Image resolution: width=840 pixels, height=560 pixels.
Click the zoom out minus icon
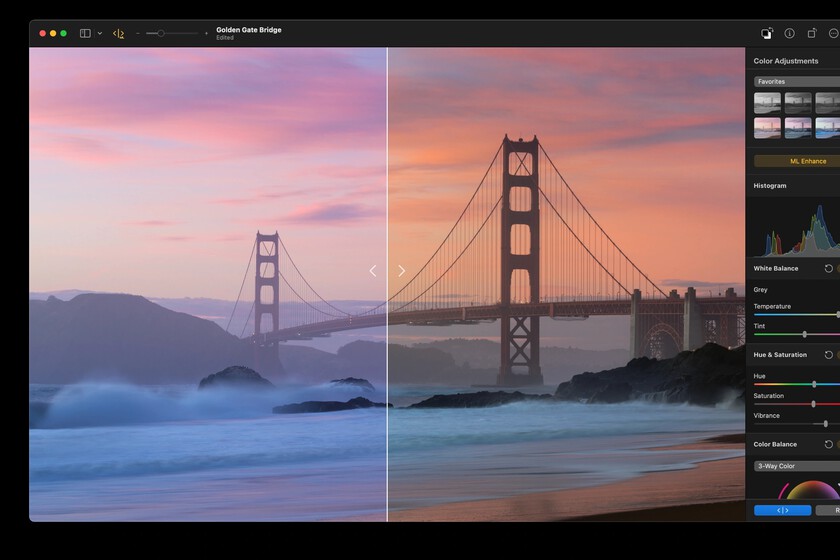click(138, 33)
